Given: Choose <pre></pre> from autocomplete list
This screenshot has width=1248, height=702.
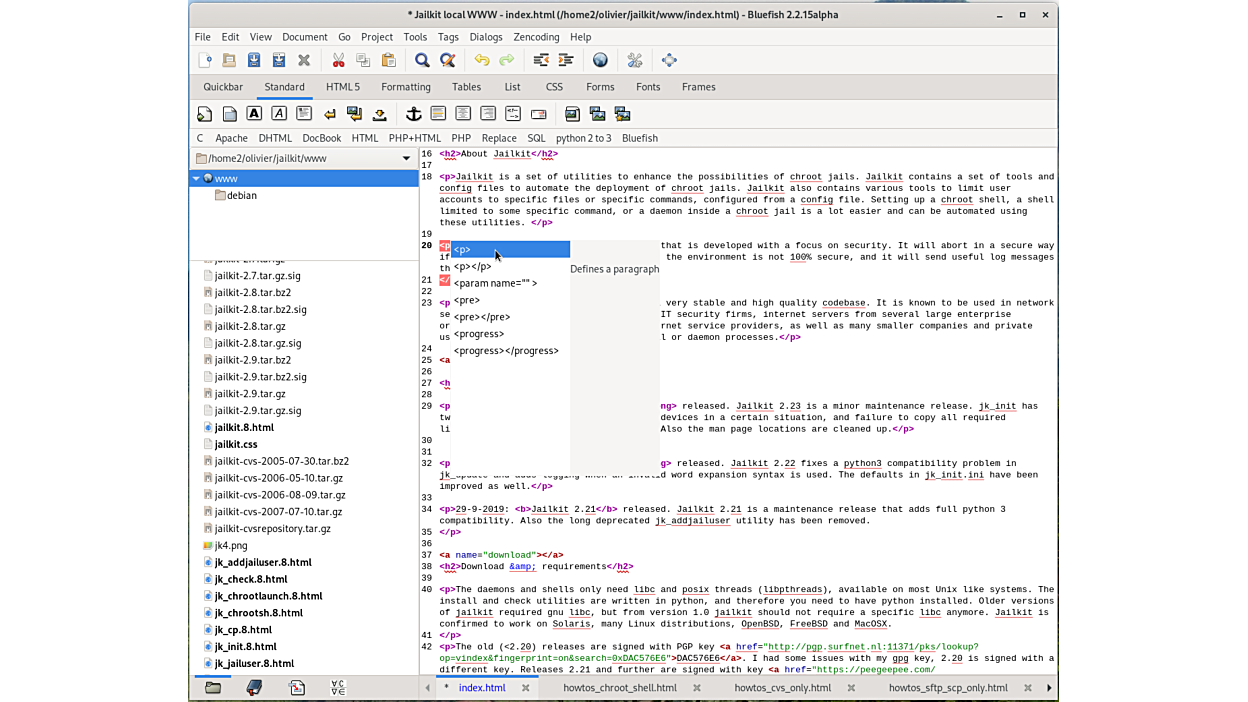Looking at the screenshot, I should 482,317.
